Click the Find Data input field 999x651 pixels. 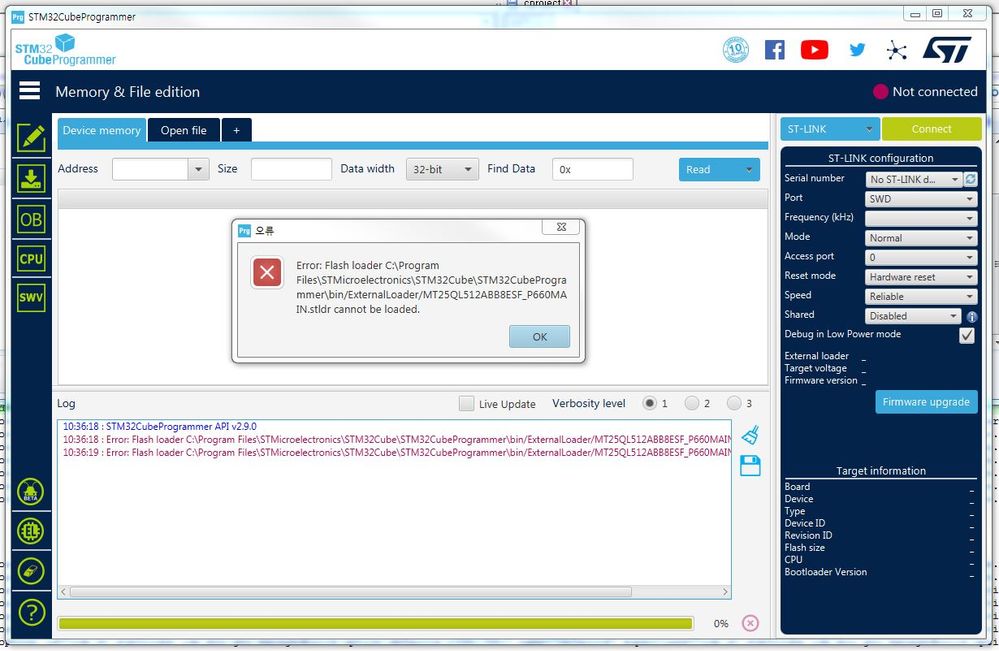coord(593,169)
